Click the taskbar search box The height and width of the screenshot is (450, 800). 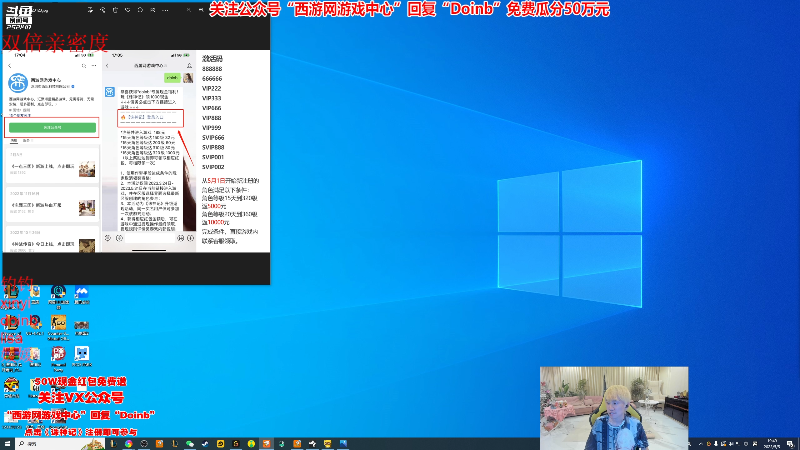point(60,444)
